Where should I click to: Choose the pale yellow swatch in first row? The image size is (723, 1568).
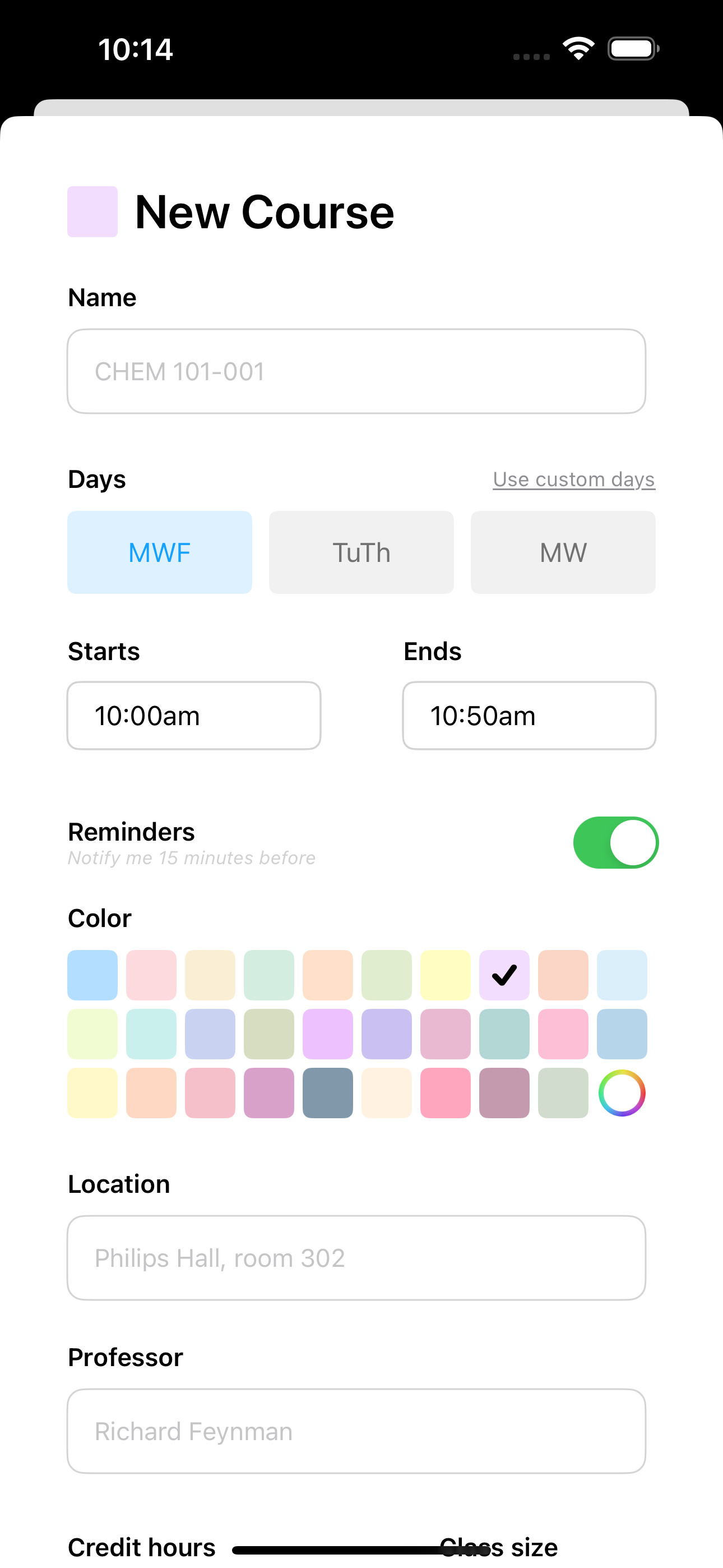[445, 975]
